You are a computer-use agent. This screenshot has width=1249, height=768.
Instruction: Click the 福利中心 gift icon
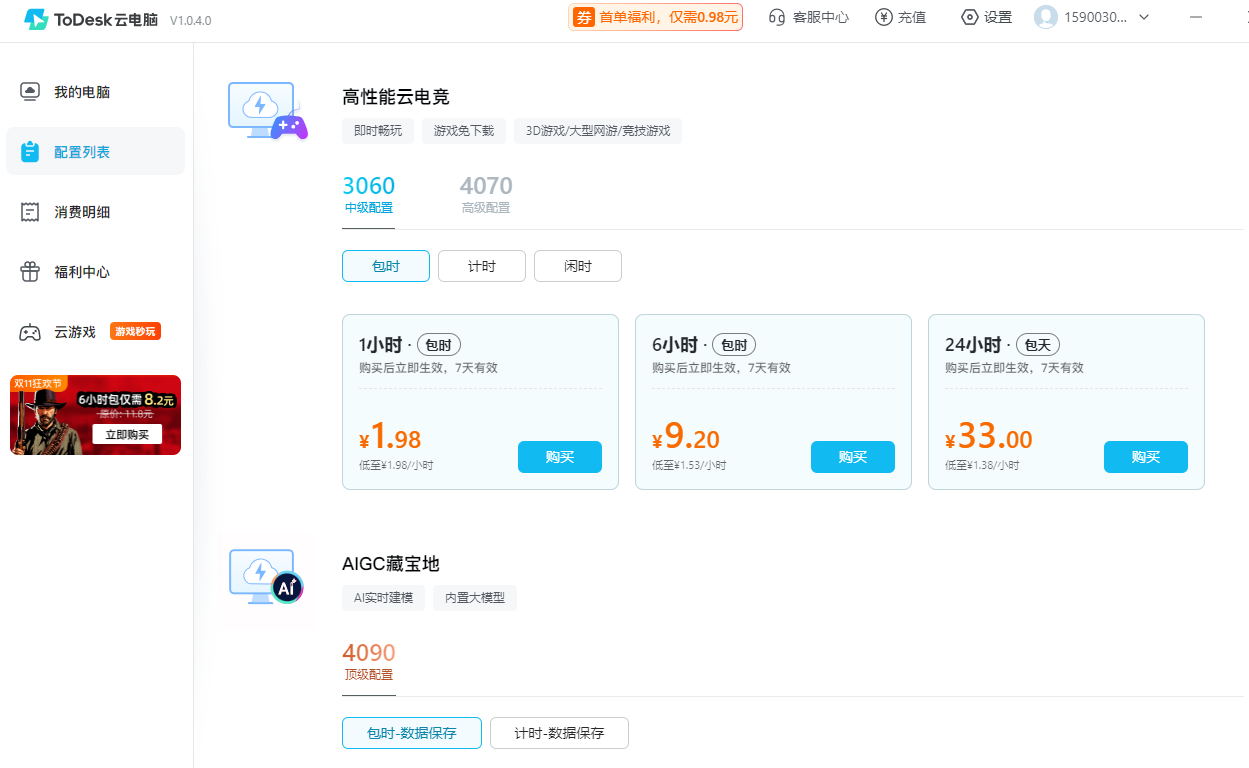(30, 272)
